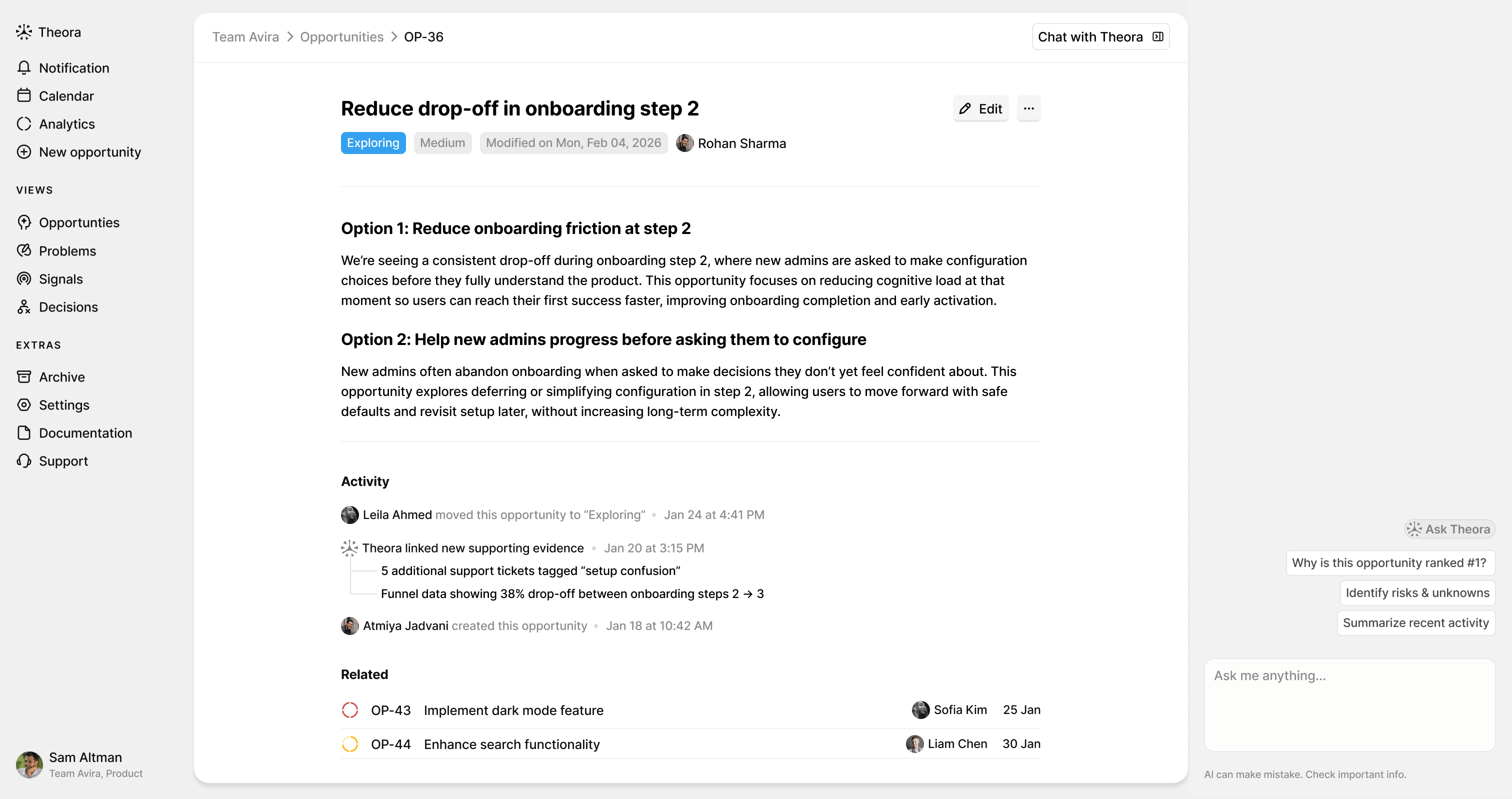The height and width of the screenshot is (799, 1512).
Task: Open the overflow menu next to Edit
Action: click(1028, 108)
